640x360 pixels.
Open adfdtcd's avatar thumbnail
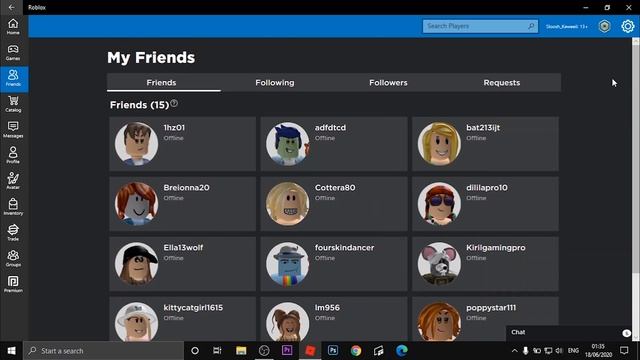pyautogui.click(x=288, y=144)
